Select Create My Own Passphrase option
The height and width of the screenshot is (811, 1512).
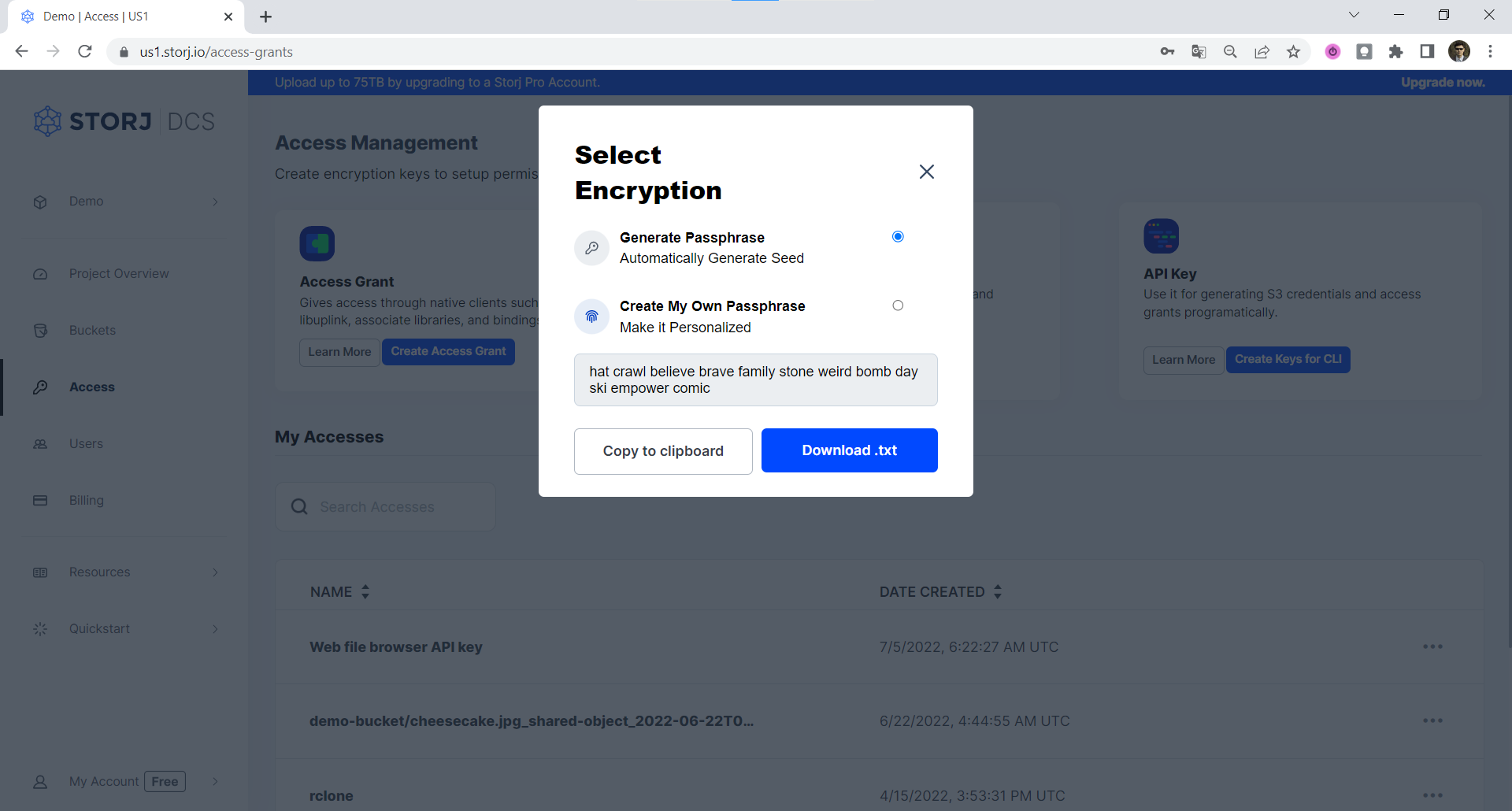tap(898, 306)
